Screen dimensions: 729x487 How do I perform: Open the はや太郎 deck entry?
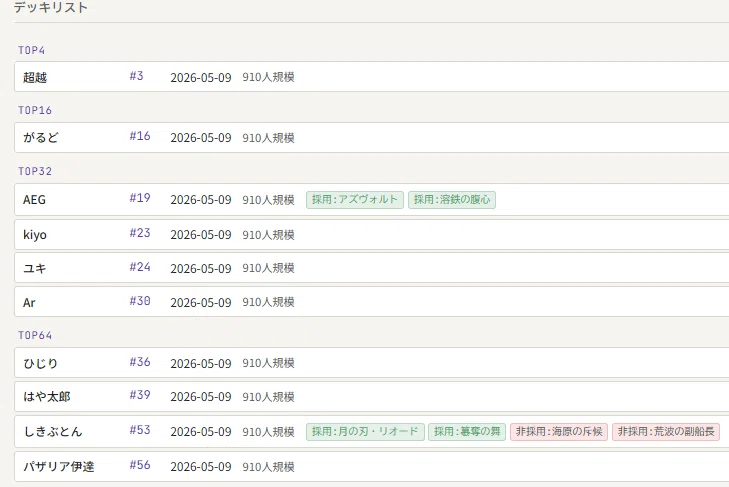tap(372, 397)
